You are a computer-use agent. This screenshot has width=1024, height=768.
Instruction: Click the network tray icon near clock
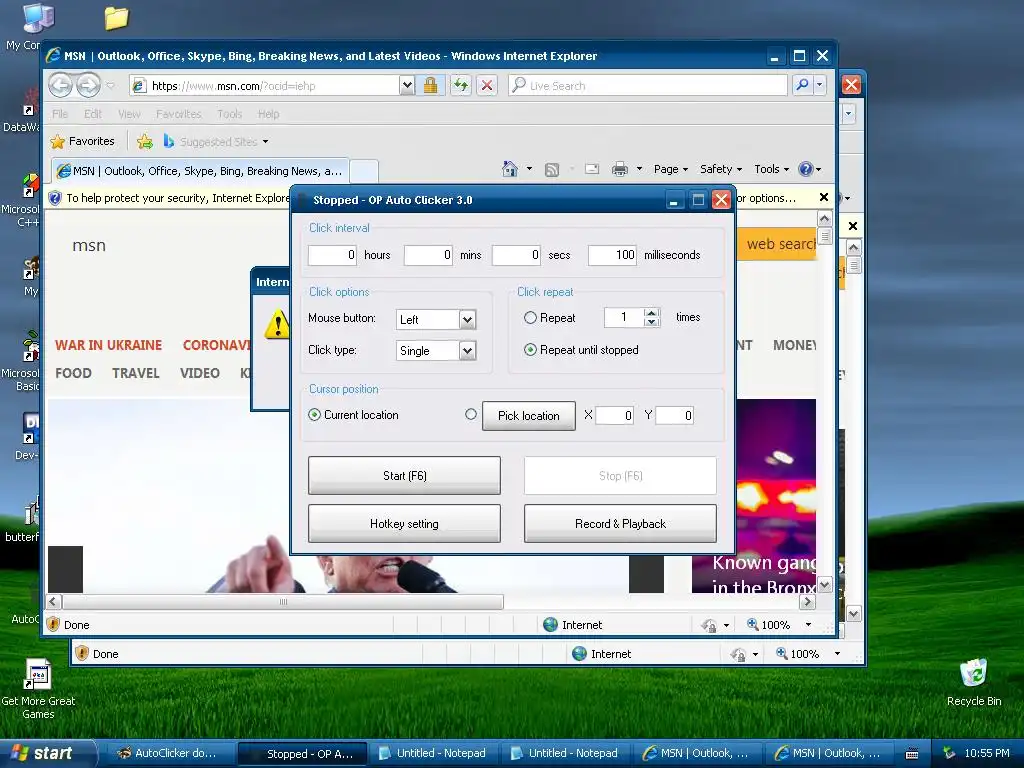pyautogui.click(x=950, y=753)
